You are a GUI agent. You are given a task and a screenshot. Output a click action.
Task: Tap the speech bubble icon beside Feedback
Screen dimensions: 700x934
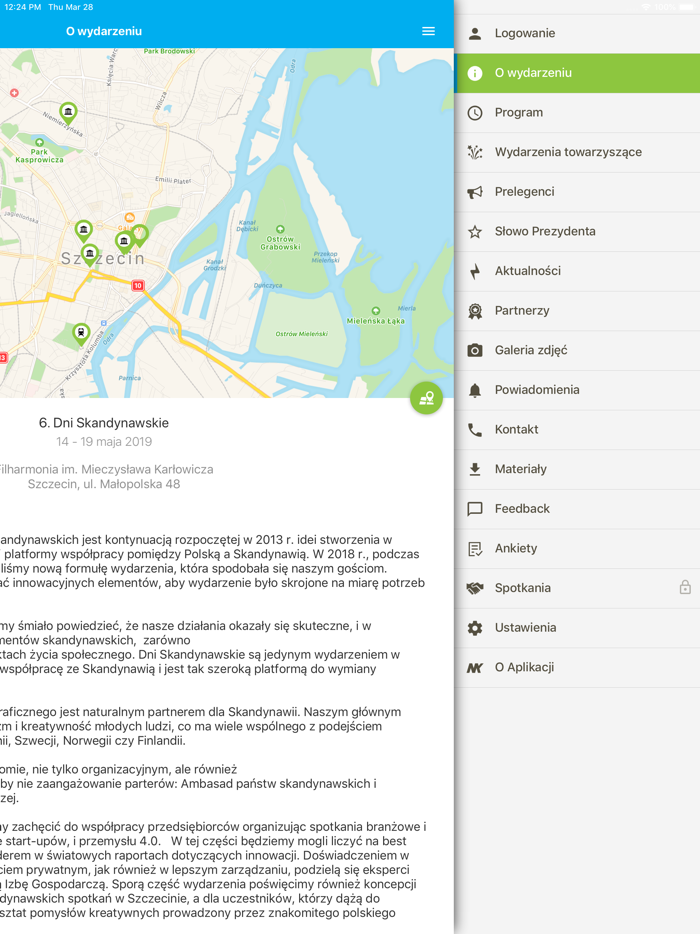pos(475,509)
